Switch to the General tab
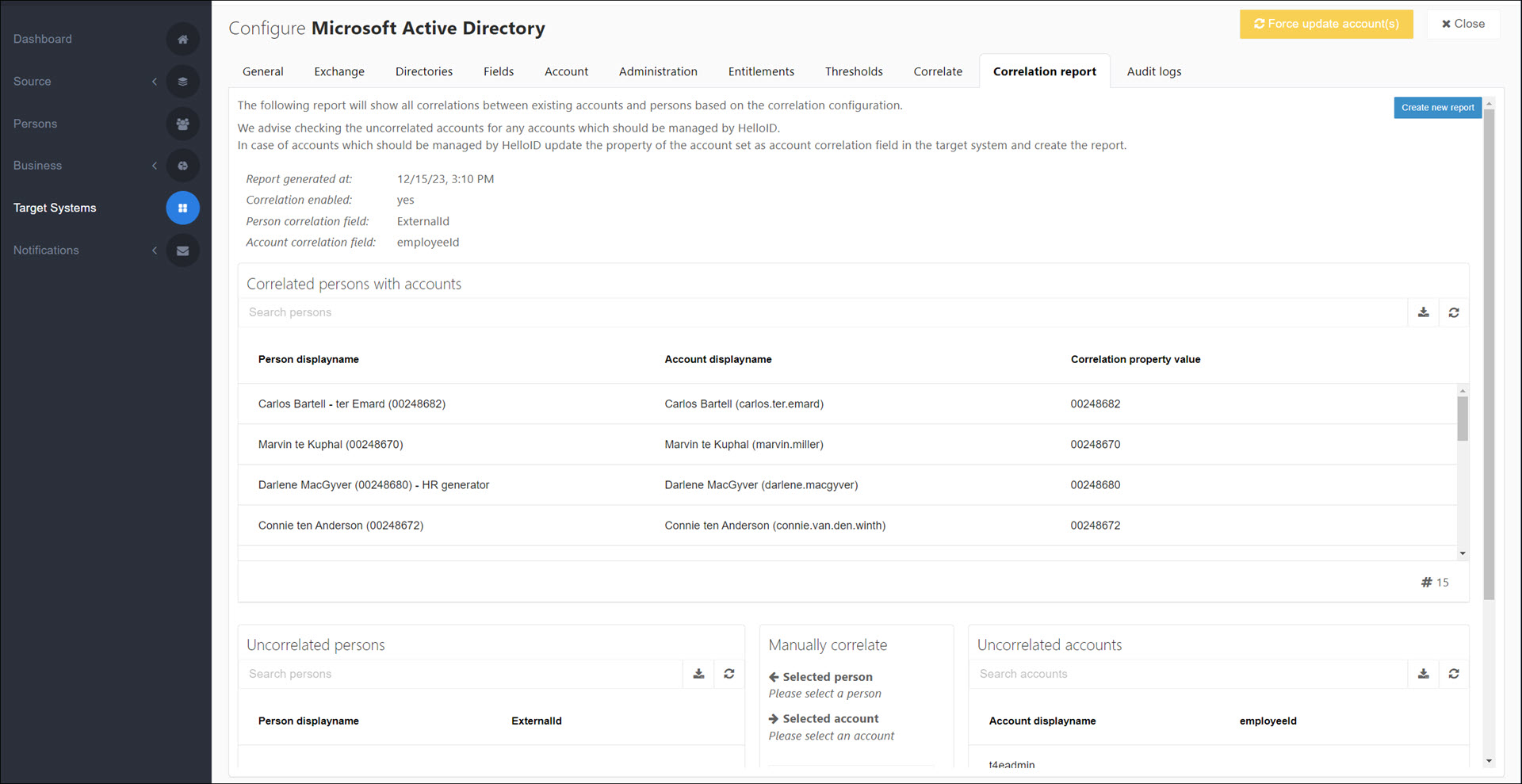 [263, 71]
